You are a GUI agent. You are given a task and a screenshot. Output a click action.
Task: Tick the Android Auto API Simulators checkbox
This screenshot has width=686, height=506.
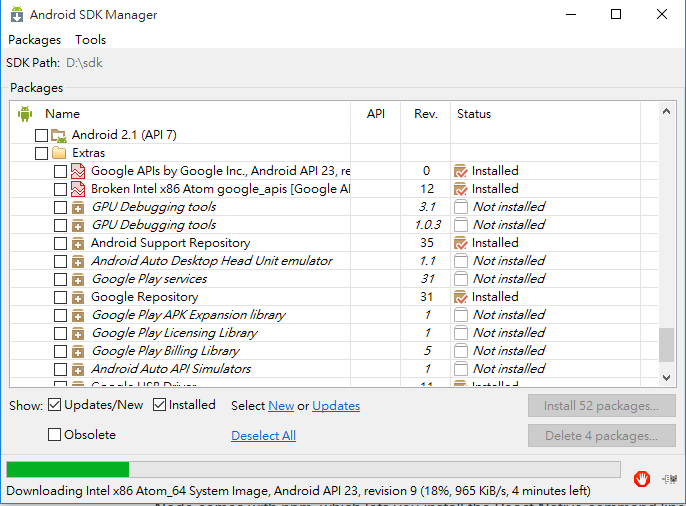(60, 369)
